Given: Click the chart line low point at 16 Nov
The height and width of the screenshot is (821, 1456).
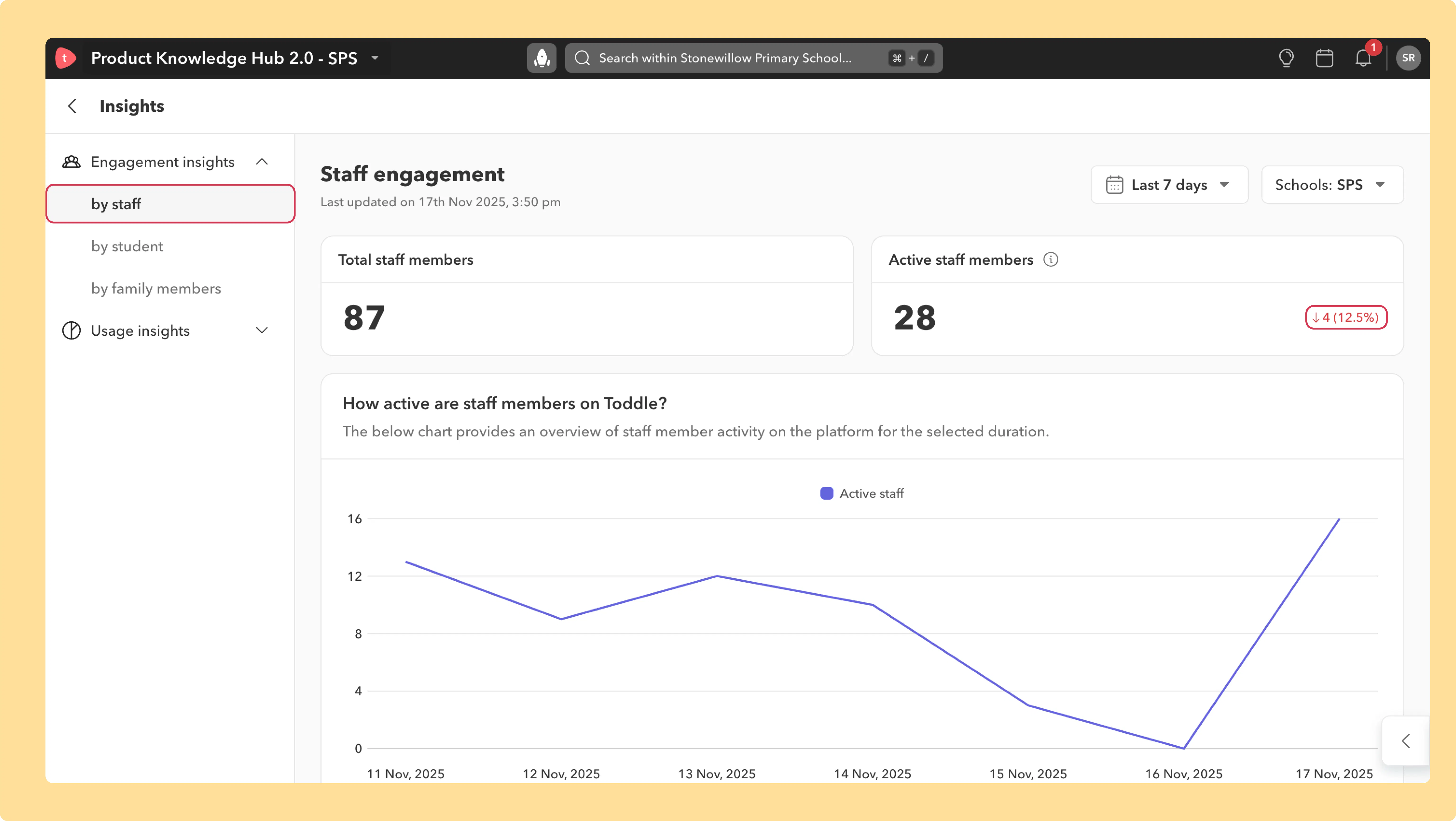Looking at the screenshot, I should click(x=1184, y=748).
